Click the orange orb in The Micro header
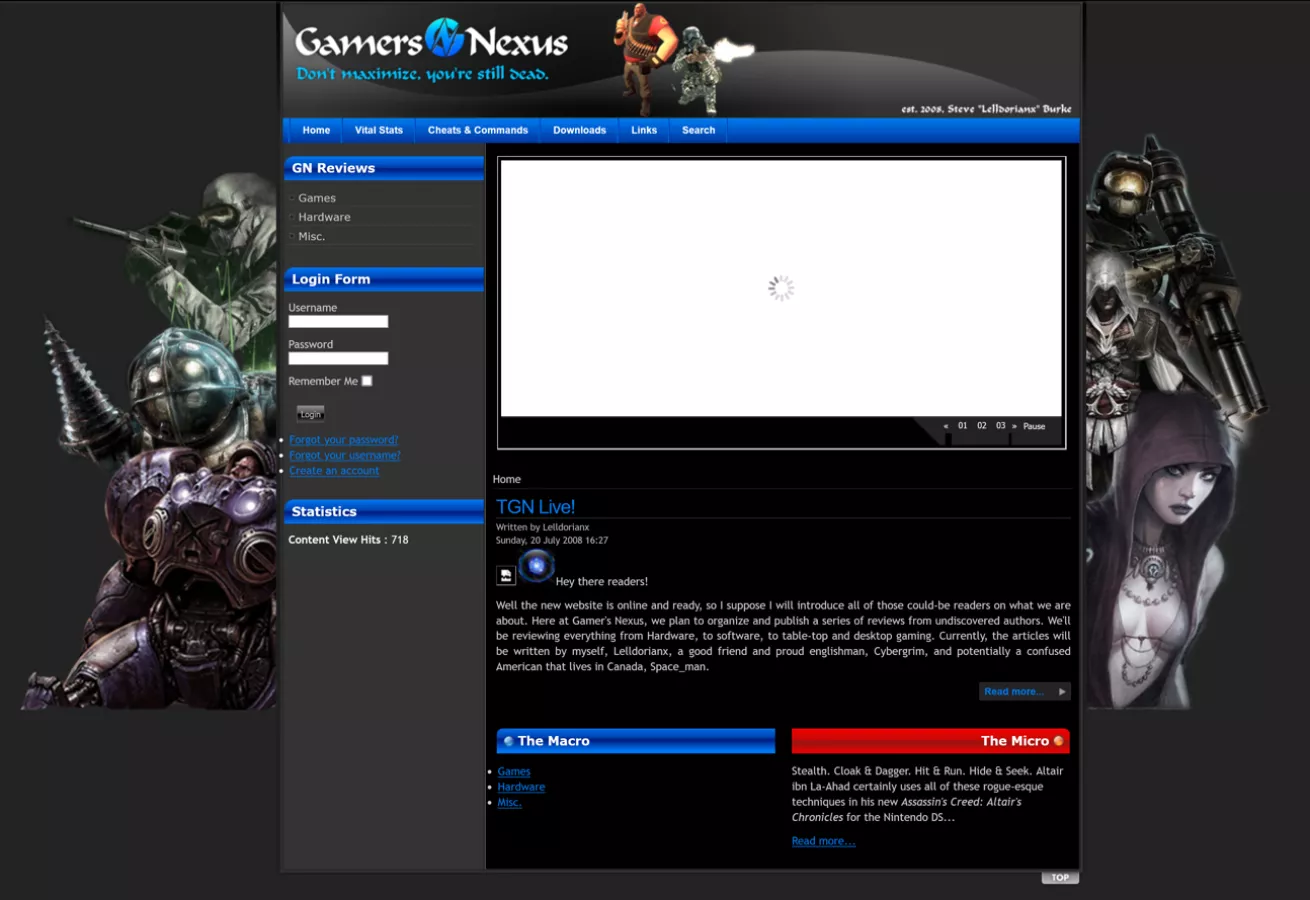The image size is (1310, 900). [x=1058, y=741]
